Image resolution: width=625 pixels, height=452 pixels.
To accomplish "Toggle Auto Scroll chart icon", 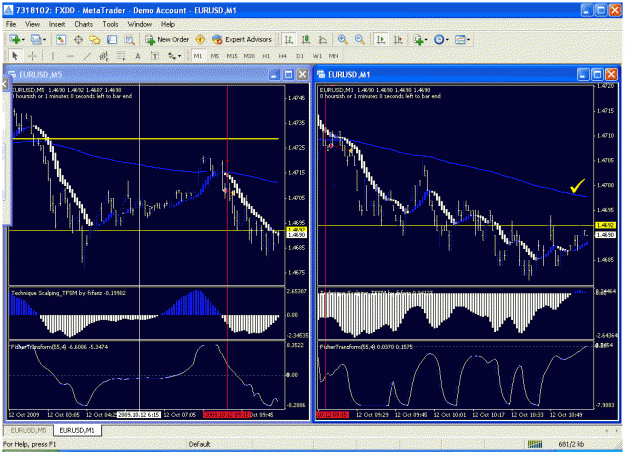I will pos(381,39).
